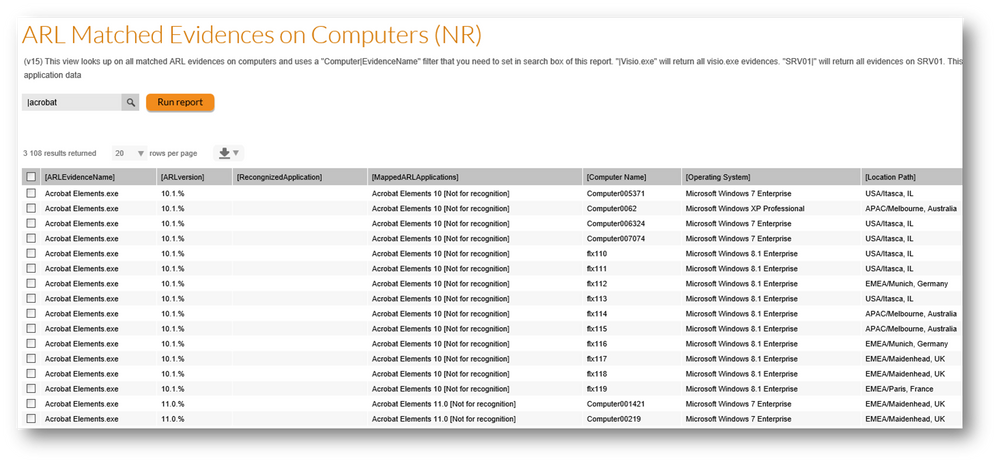Click the 10.1.% version in flx110 row
This screenshot has height=464, width=998.
(x=172, y=253)
